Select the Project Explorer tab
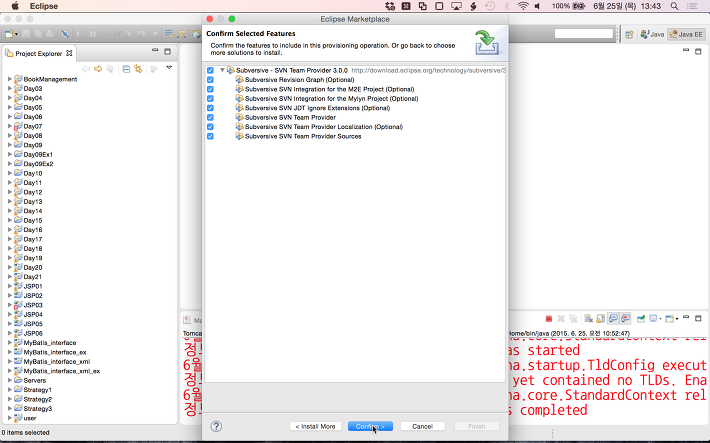The height and width of the screenshot is (443, 710). [38, 53]
